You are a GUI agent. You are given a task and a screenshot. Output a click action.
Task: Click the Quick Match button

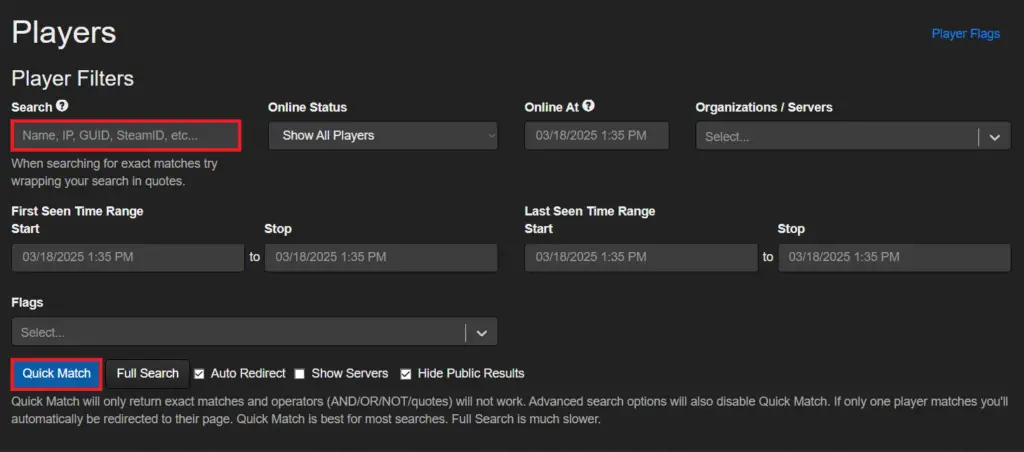[56, 374]
